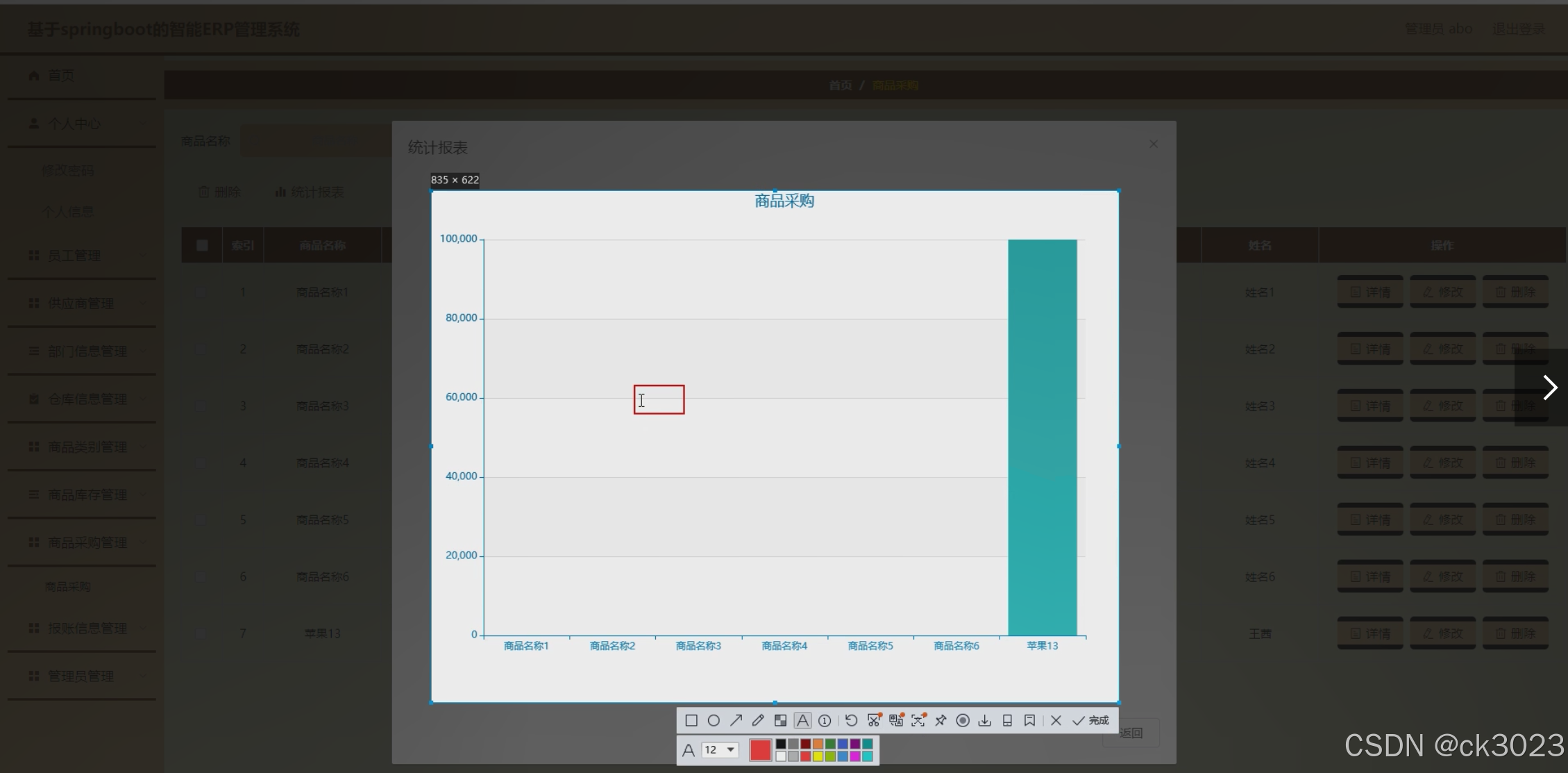Undo the last annotation
The height and width of the screenshot is (773, 1568).
852,720
